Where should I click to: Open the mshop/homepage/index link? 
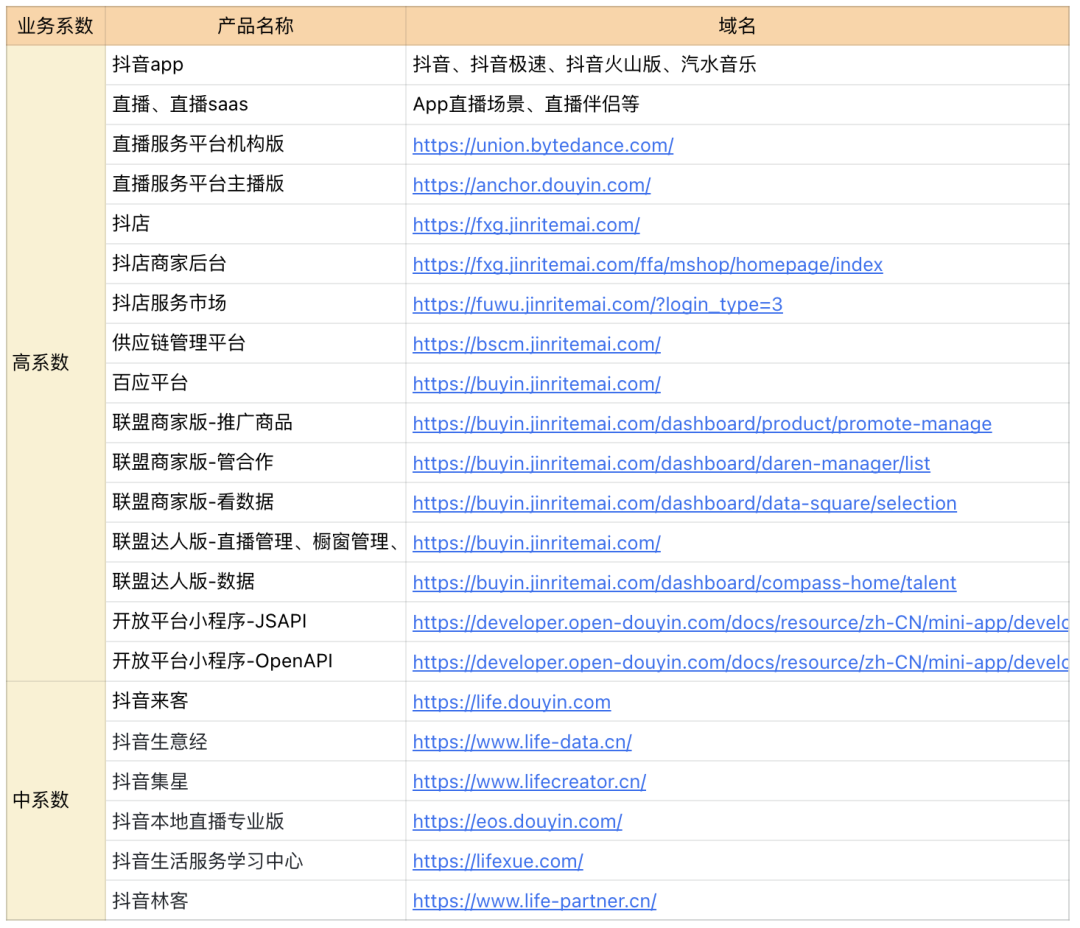click(x=647, y=265)
